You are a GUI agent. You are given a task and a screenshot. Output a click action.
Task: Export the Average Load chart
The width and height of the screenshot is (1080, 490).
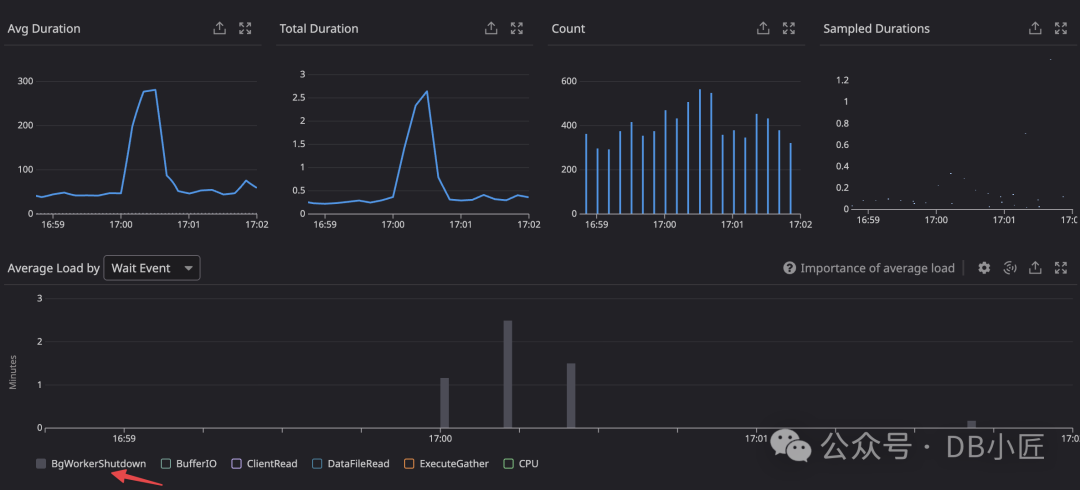[1036, 268]
